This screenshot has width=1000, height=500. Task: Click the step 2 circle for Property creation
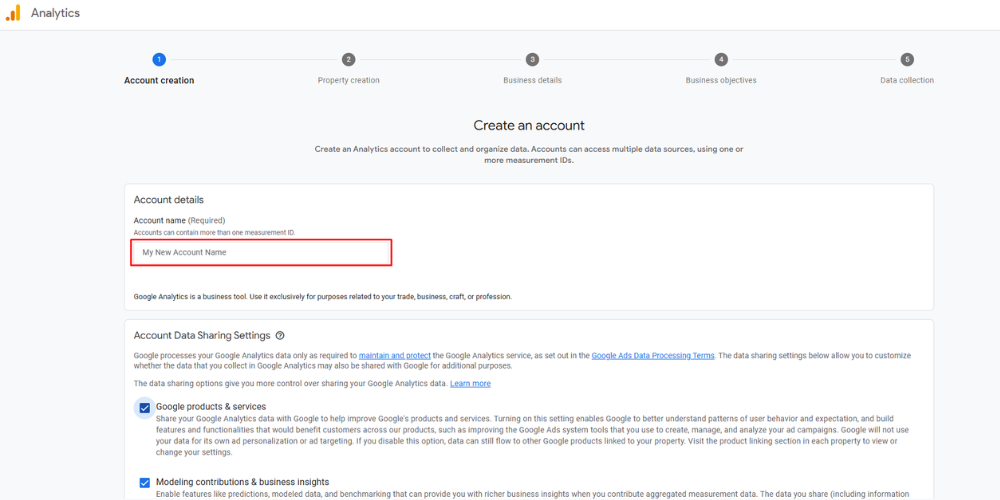pos(348,59)
